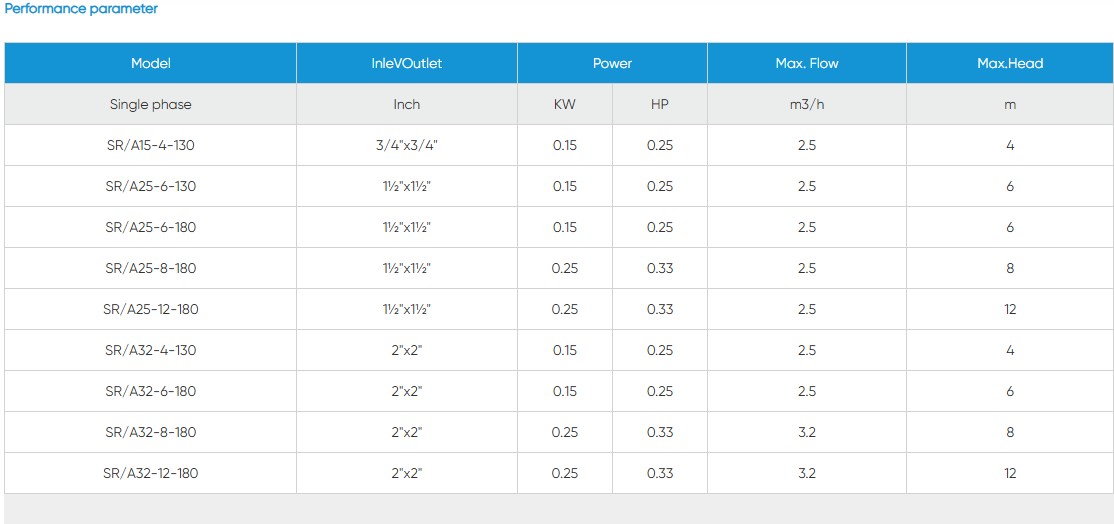Select the Inch unit cell

point(406,104)
